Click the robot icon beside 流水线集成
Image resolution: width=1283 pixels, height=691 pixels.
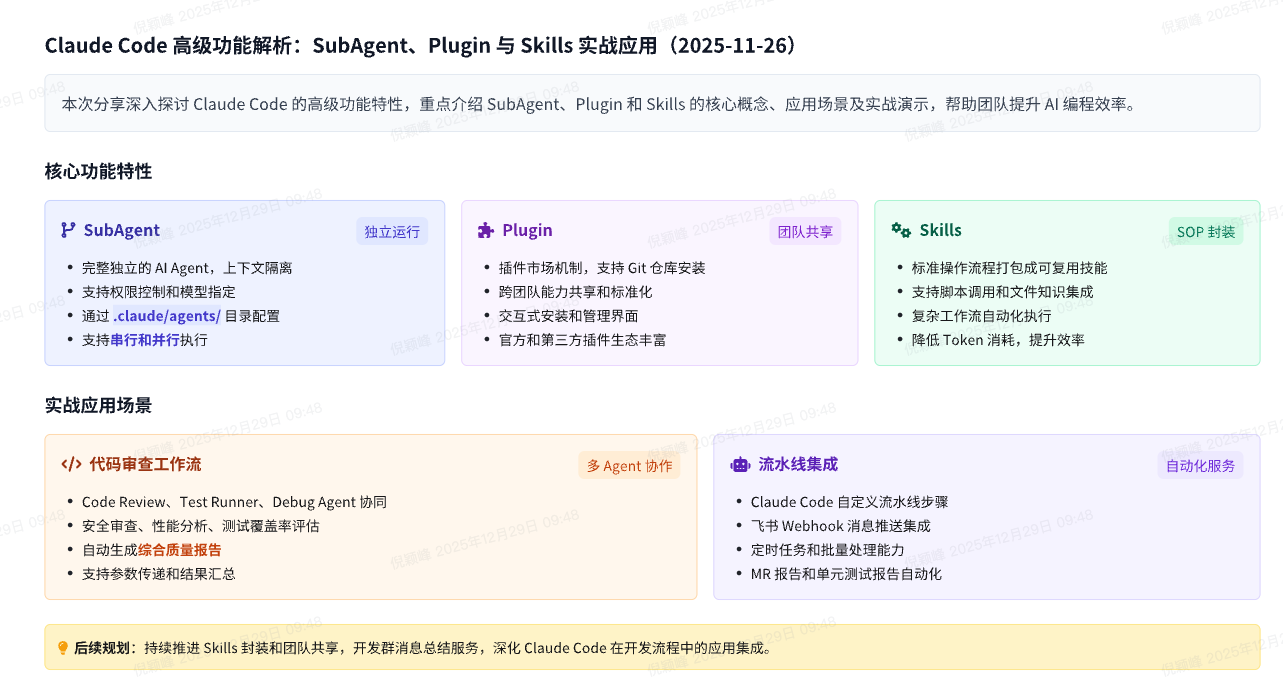point(740,464)
